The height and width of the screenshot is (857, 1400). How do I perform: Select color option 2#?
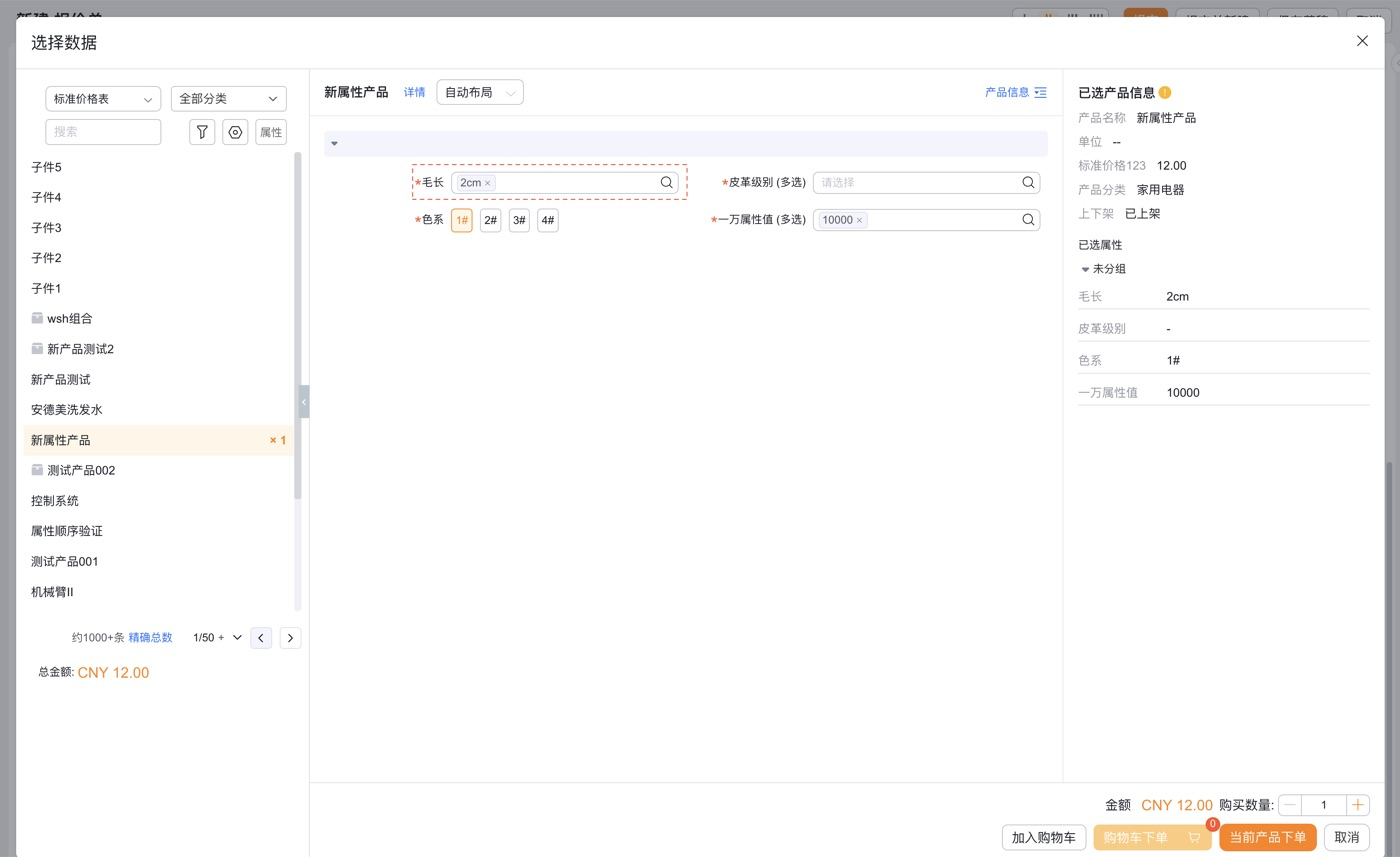(491, 220)
